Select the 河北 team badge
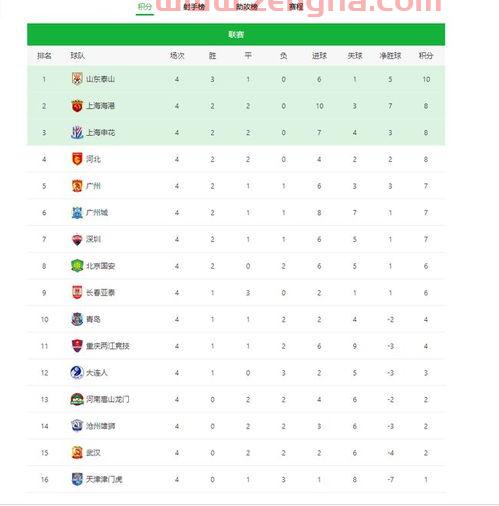This screenshot has width=499, height=506. (77, 159)
